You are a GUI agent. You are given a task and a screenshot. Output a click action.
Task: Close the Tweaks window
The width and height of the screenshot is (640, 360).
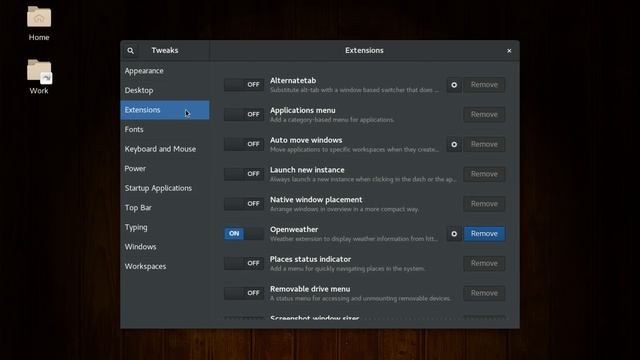509,51
